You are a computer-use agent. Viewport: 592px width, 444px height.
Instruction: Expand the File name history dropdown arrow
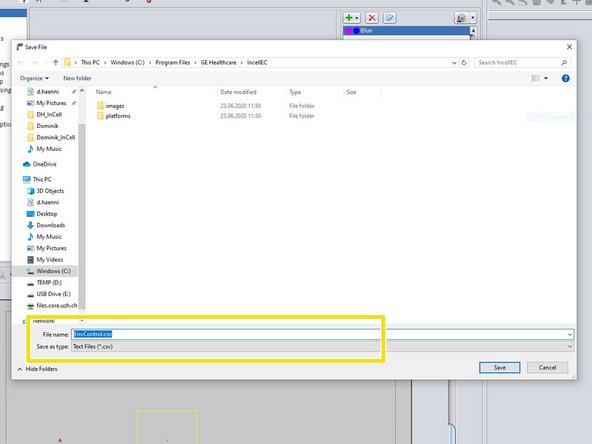[x=570, y=334]
